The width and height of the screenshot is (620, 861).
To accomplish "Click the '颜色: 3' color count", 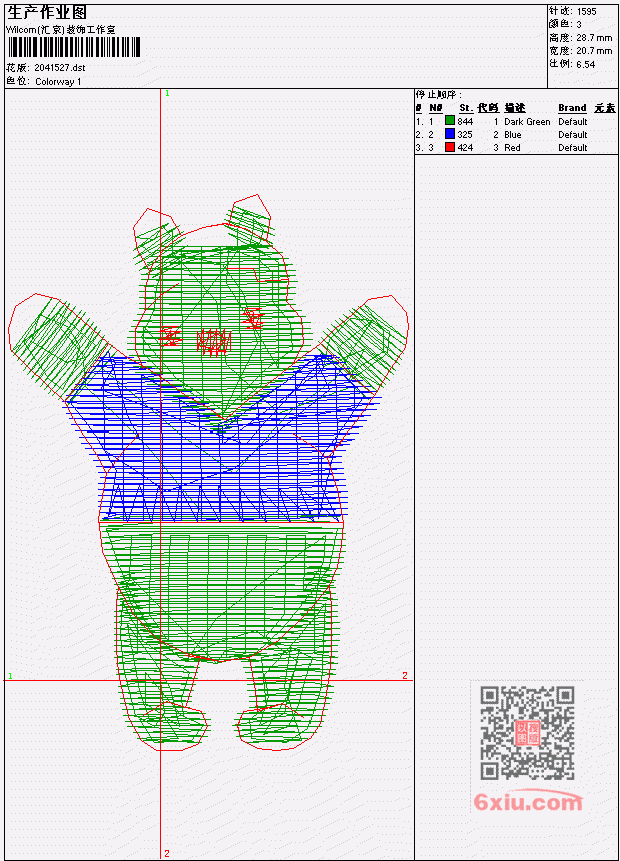I will pos(565,24).
